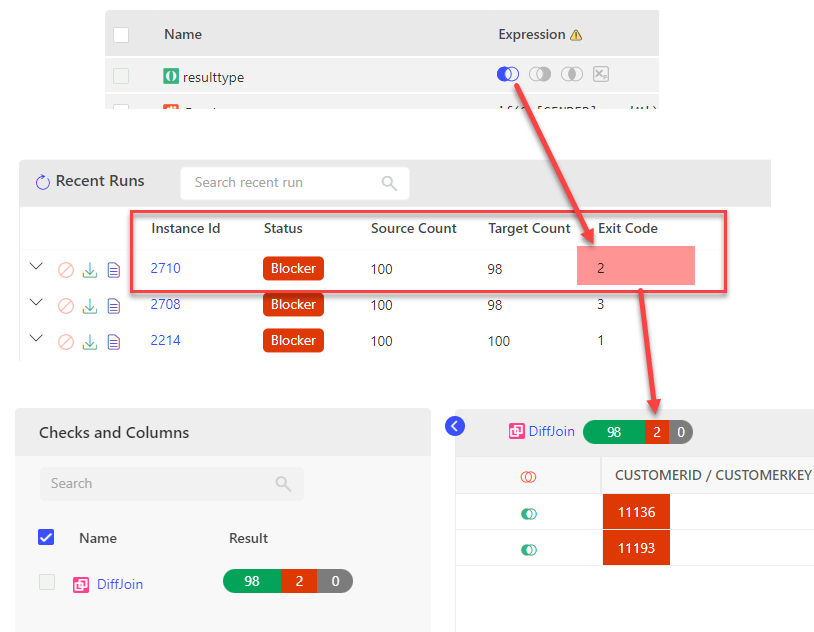814x632 pixels.
Task: Uncheck the Name header checkbox in Checks and Columns
Action: 46,538
